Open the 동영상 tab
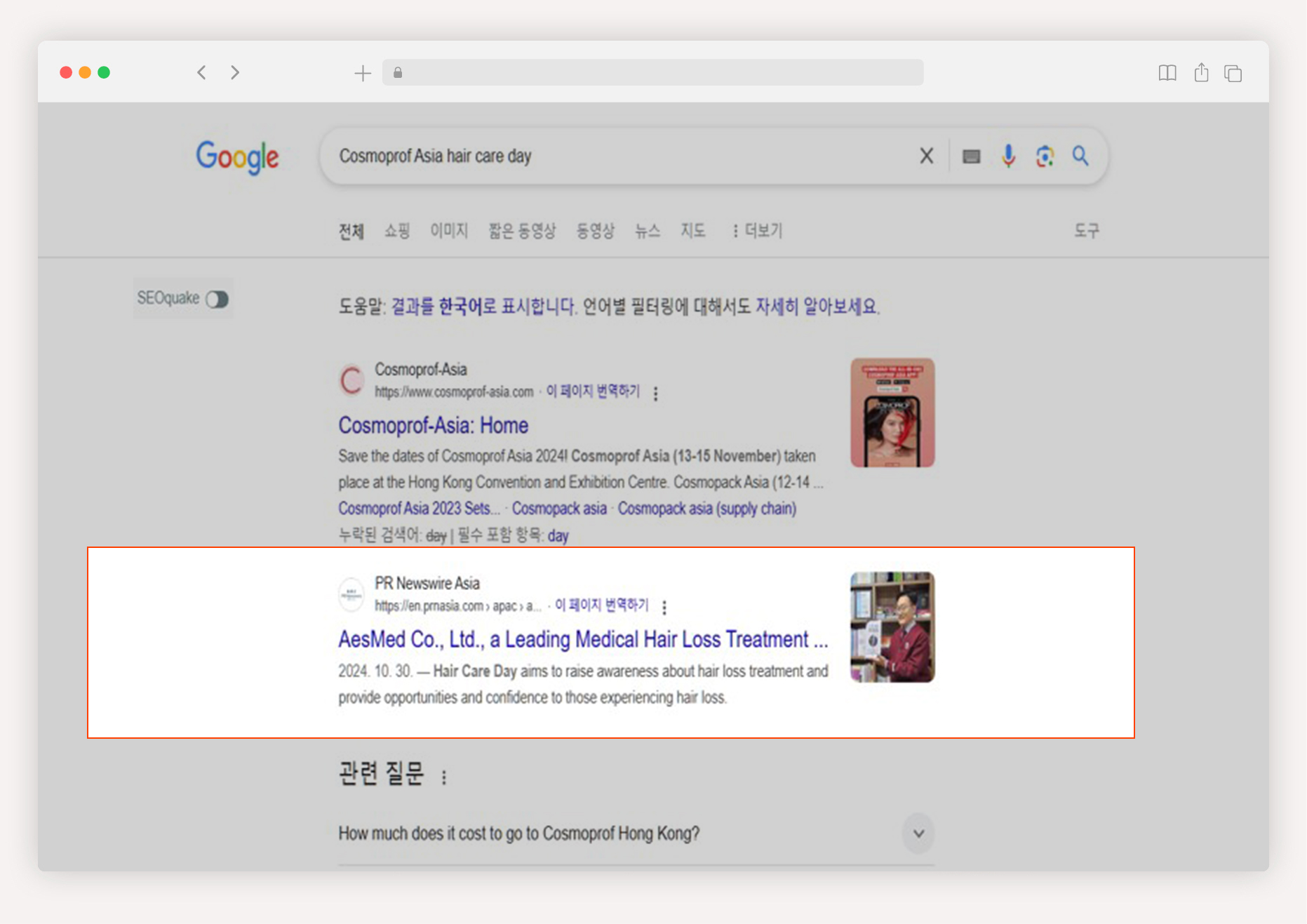Screen dimensions: 1307x924 point(595,231)
